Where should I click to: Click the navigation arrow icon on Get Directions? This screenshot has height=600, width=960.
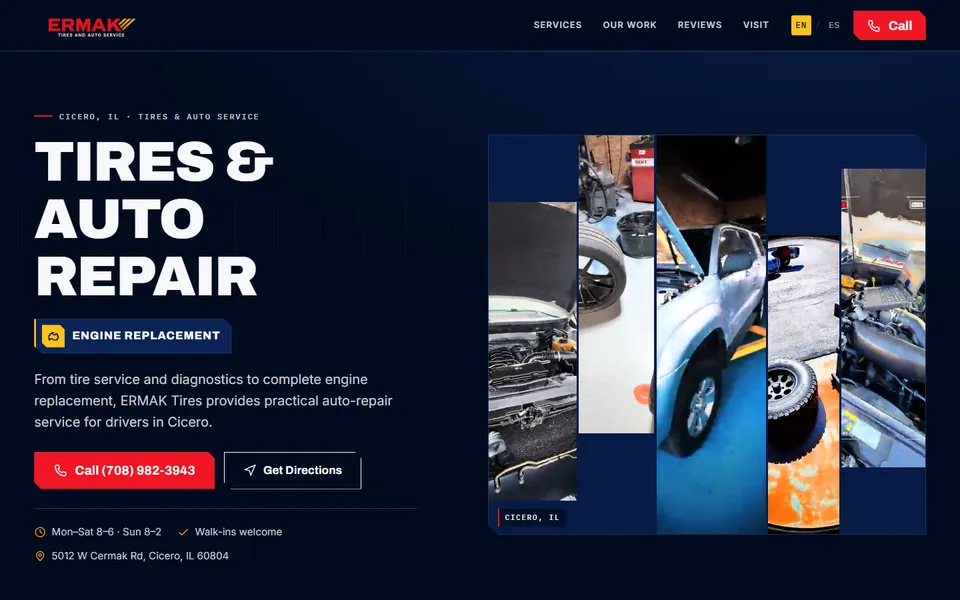click(x=250, y=470)
